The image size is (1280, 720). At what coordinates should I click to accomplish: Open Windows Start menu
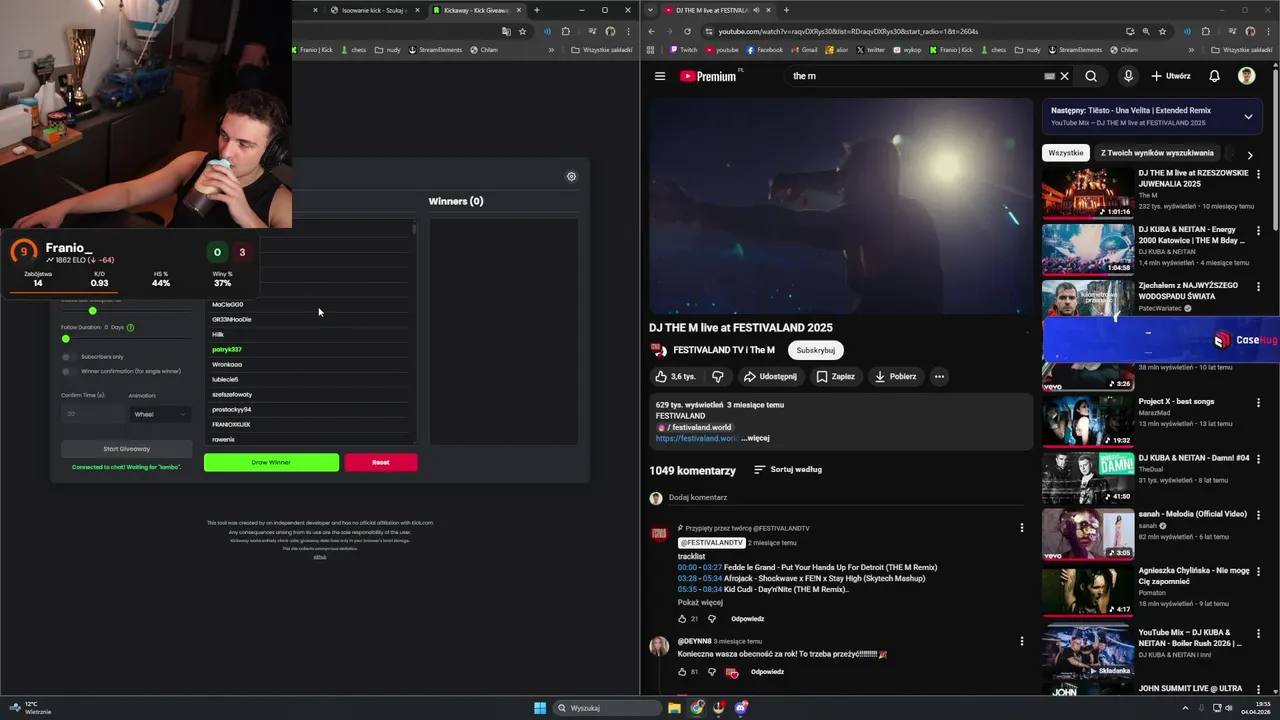(x=540, y=708)
